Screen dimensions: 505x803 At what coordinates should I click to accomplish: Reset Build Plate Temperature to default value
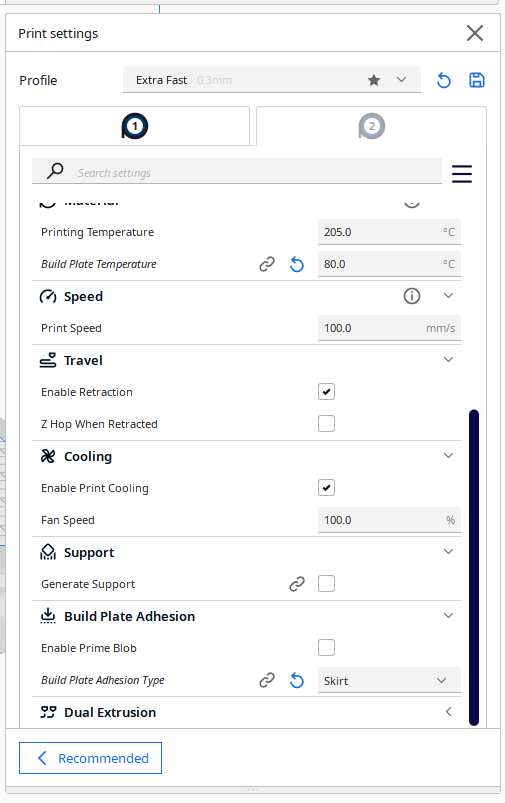pyautogui.click(x=297, y=264)
